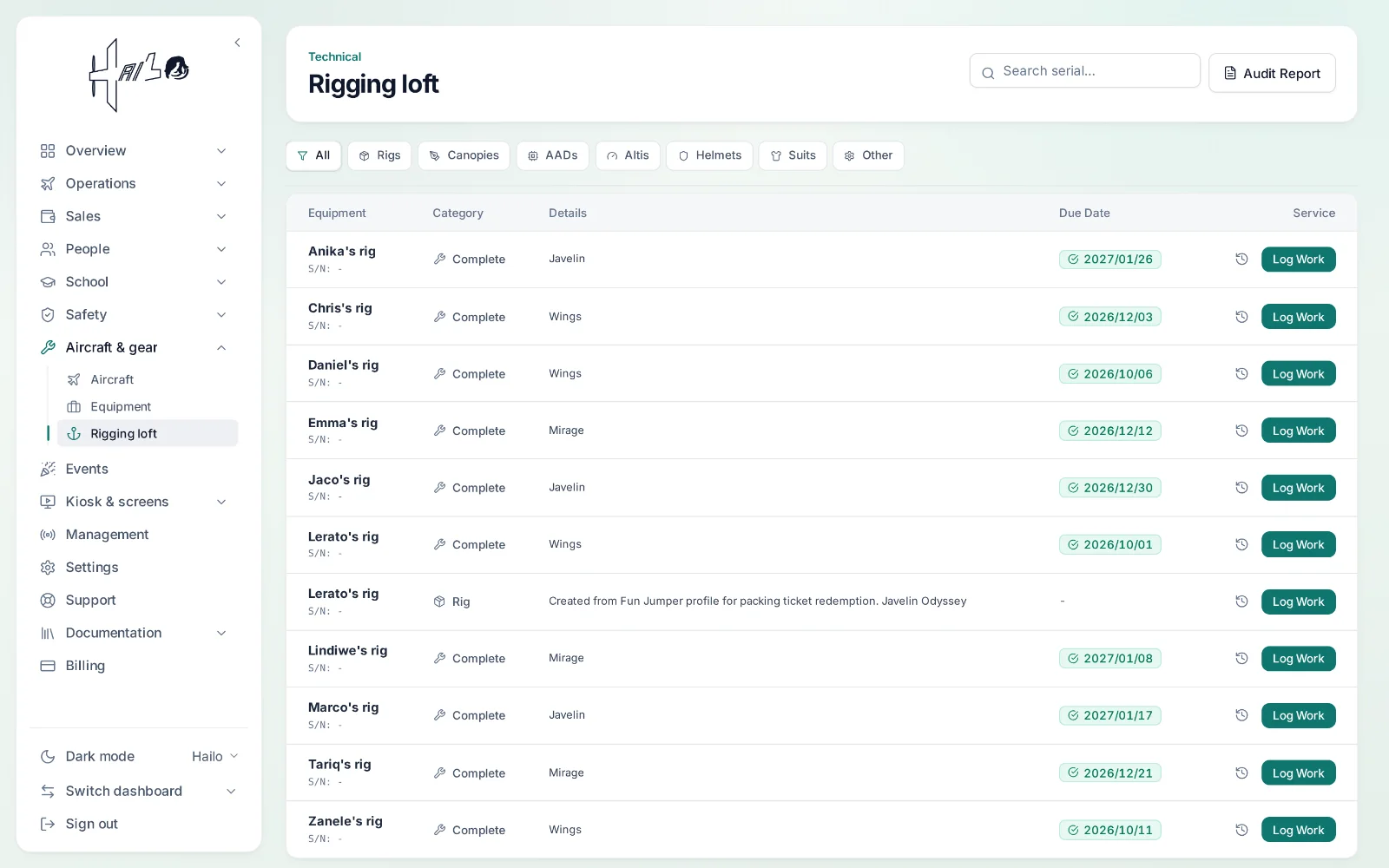The image size is (1389, 868).
Task: Click the Rigging loft anchor icon
Action: point(74,434)
